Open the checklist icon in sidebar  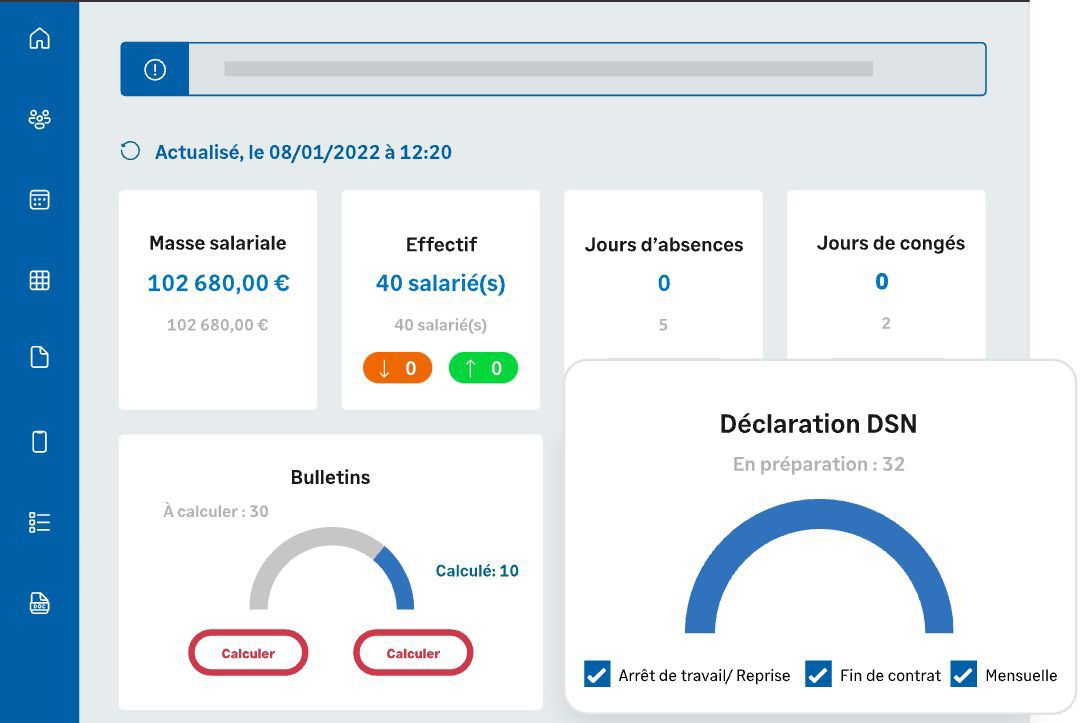tap(39, 522)
